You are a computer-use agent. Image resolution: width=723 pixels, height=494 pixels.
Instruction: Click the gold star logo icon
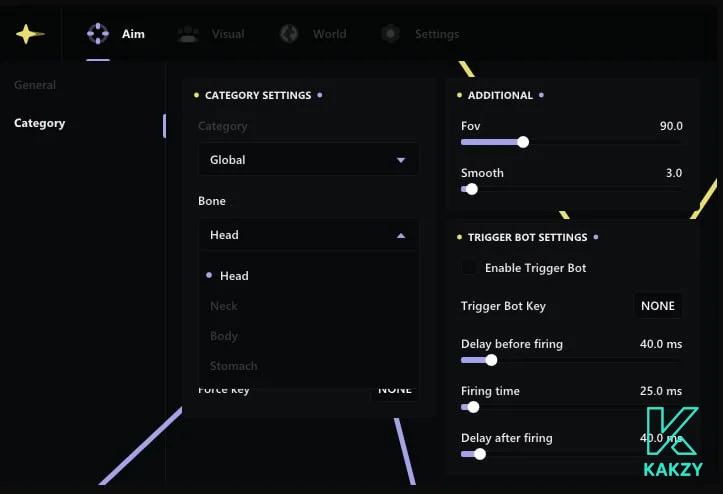(x=30, y=34)
